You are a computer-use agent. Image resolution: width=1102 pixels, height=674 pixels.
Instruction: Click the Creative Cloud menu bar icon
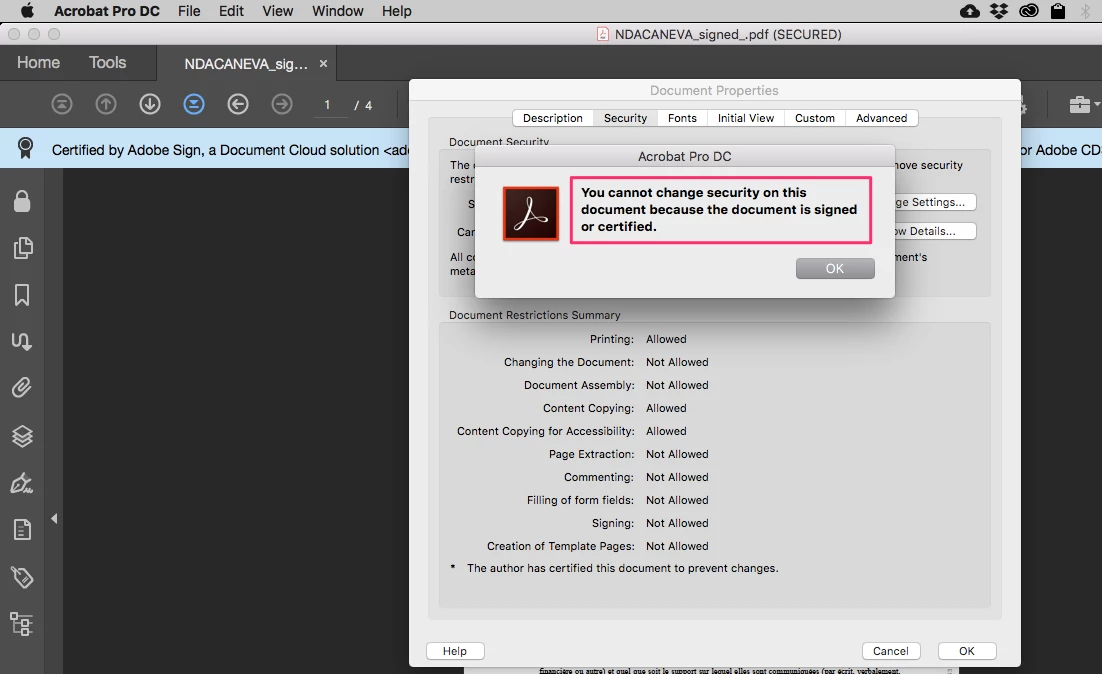pos(1029,11)
